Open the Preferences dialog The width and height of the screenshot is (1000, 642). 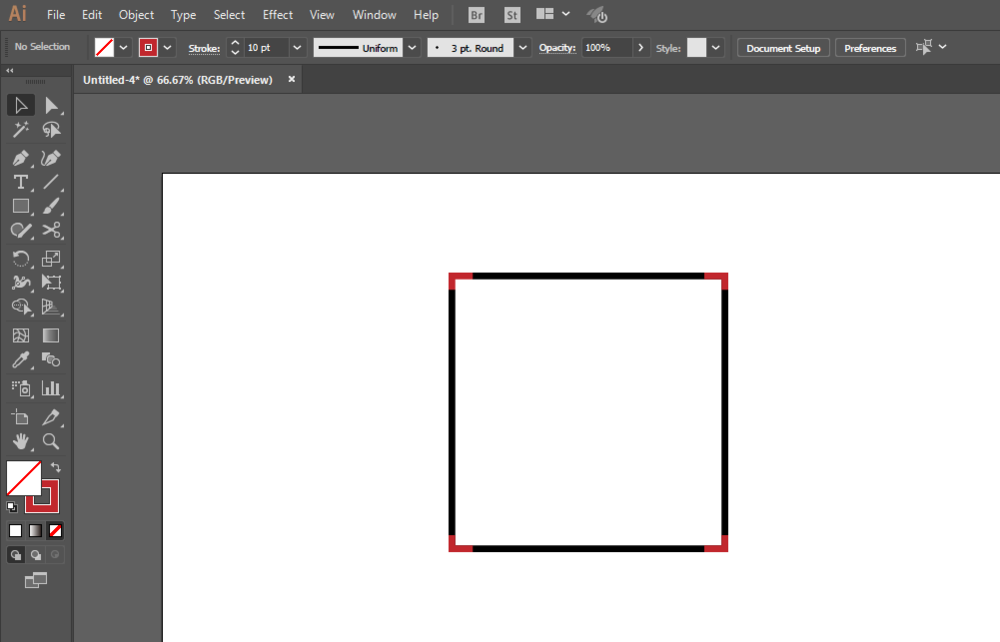point(869,47)
